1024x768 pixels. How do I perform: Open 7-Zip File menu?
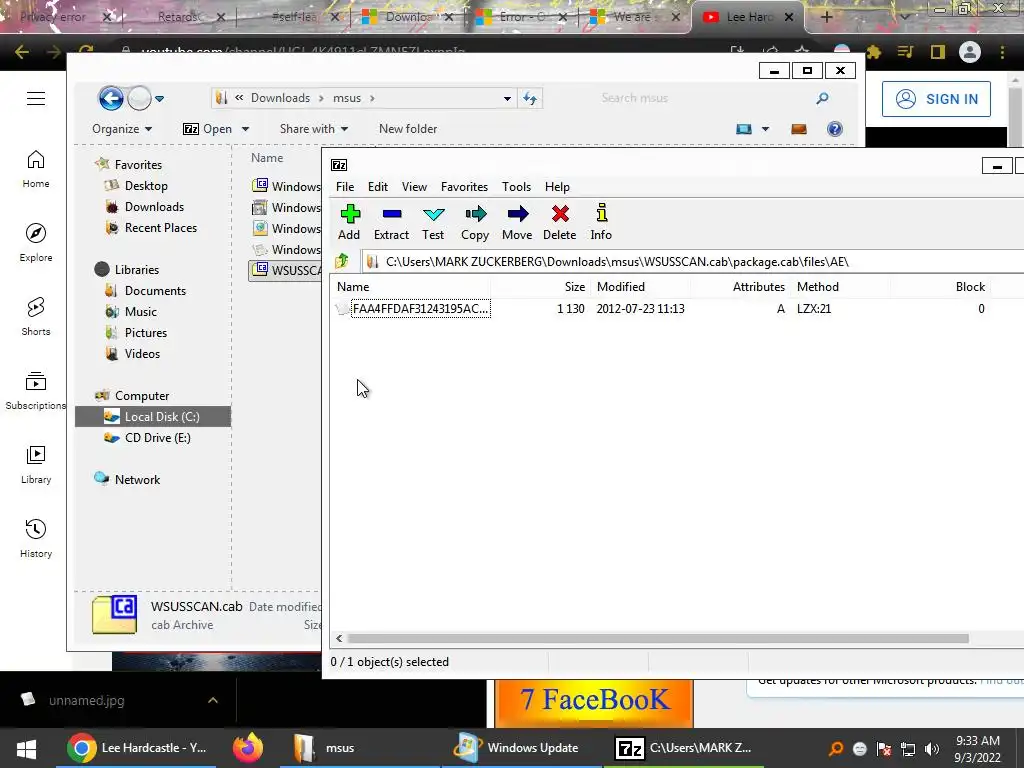pyautogui.click(x=345, y=187)
